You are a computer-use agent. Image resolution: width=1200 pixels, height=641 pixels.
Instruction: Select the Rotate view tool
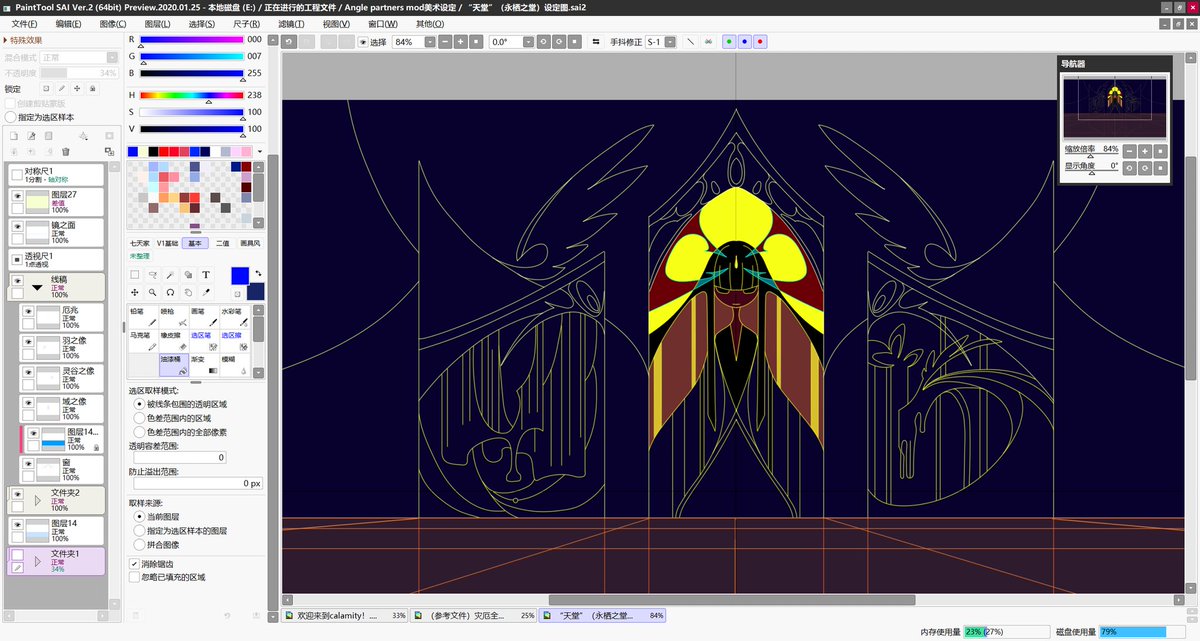[170, 292]
